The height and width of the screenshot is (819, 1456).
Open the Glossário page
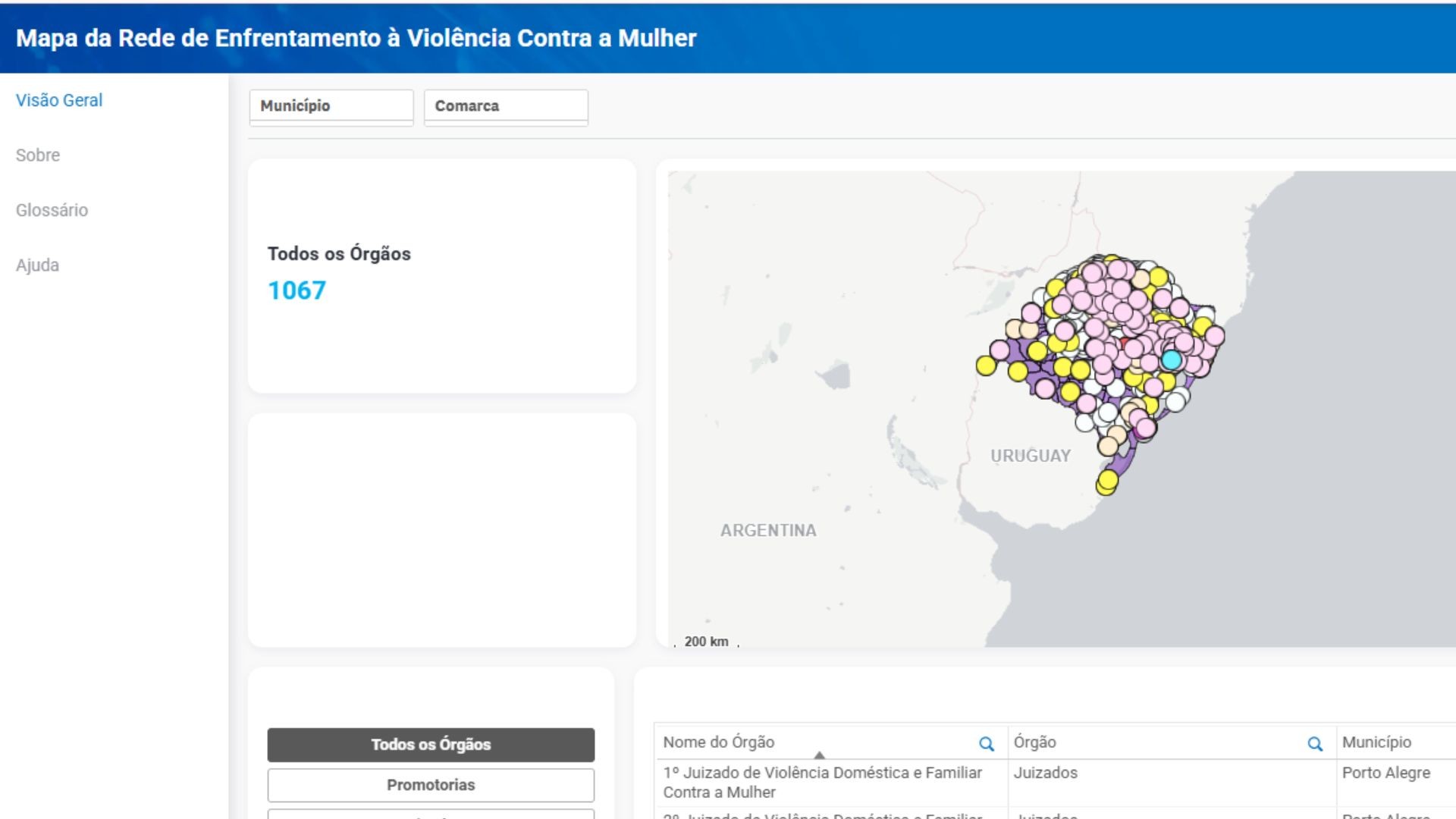point(51,209)
